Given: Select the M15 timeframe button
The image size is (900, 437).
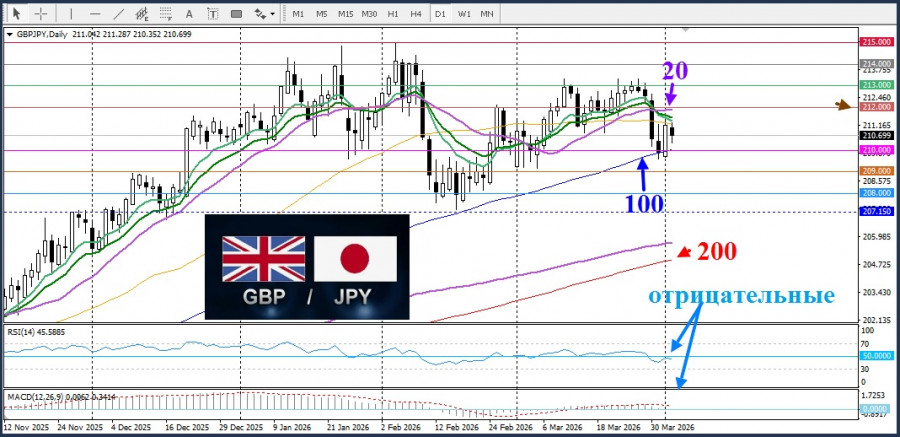Looking at the screenshot, I should pyautogui.click(x=346, y=13).
